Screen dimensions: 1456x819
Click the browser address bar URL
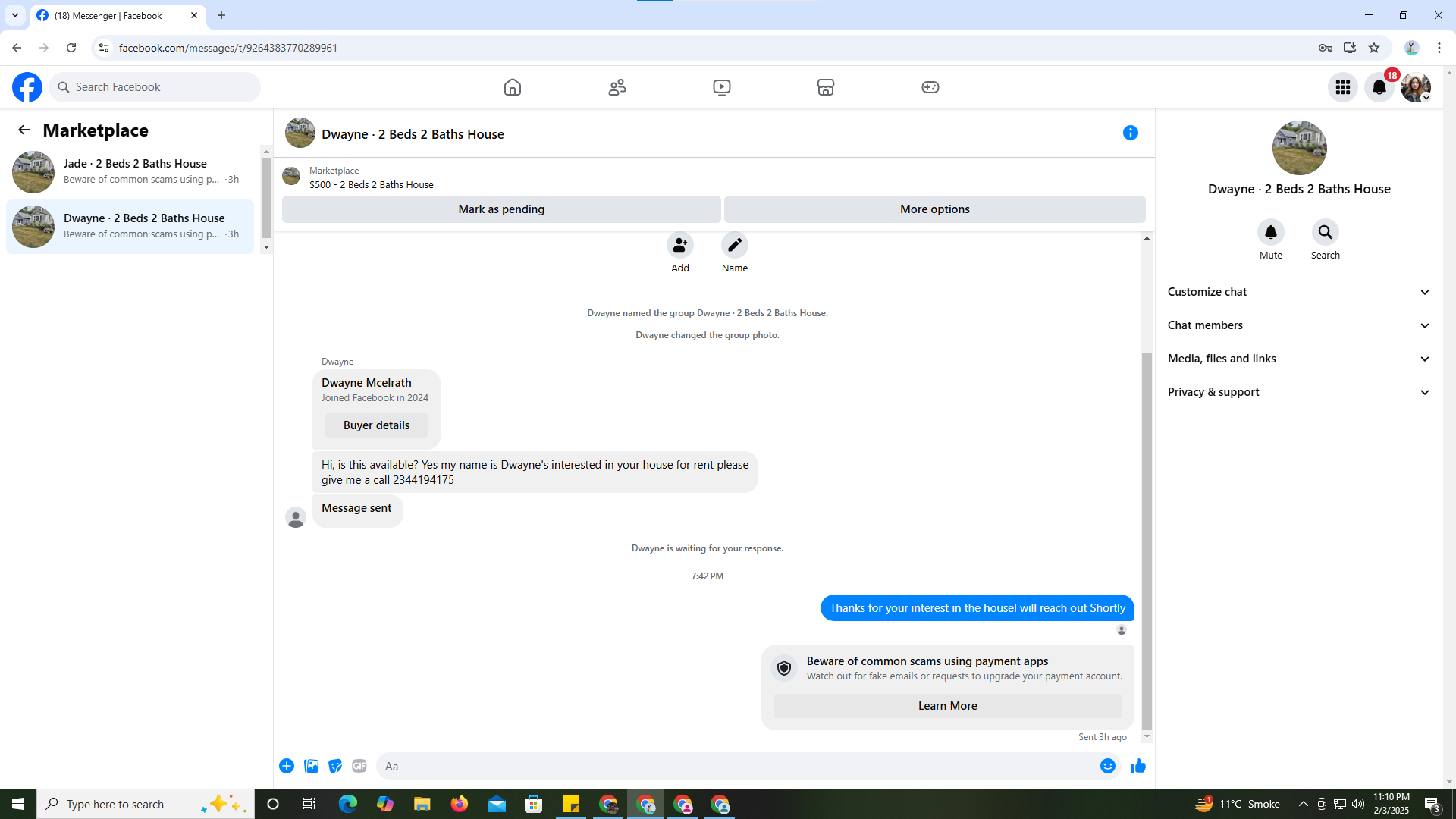pyautogui.click(x=228, y=48)
